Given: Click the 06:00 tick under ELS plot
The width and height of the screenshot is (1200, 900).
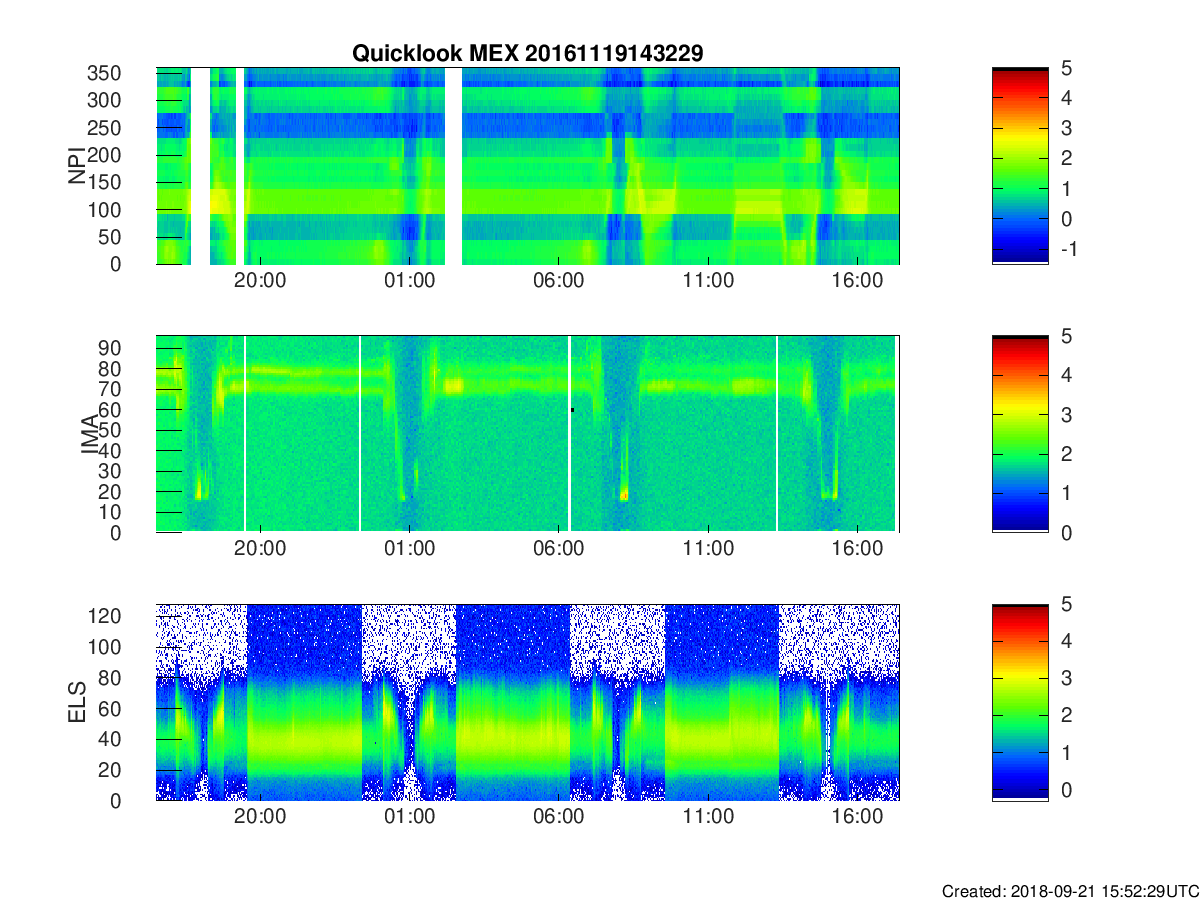Looking at the screenshot, I should coord(558,817).
